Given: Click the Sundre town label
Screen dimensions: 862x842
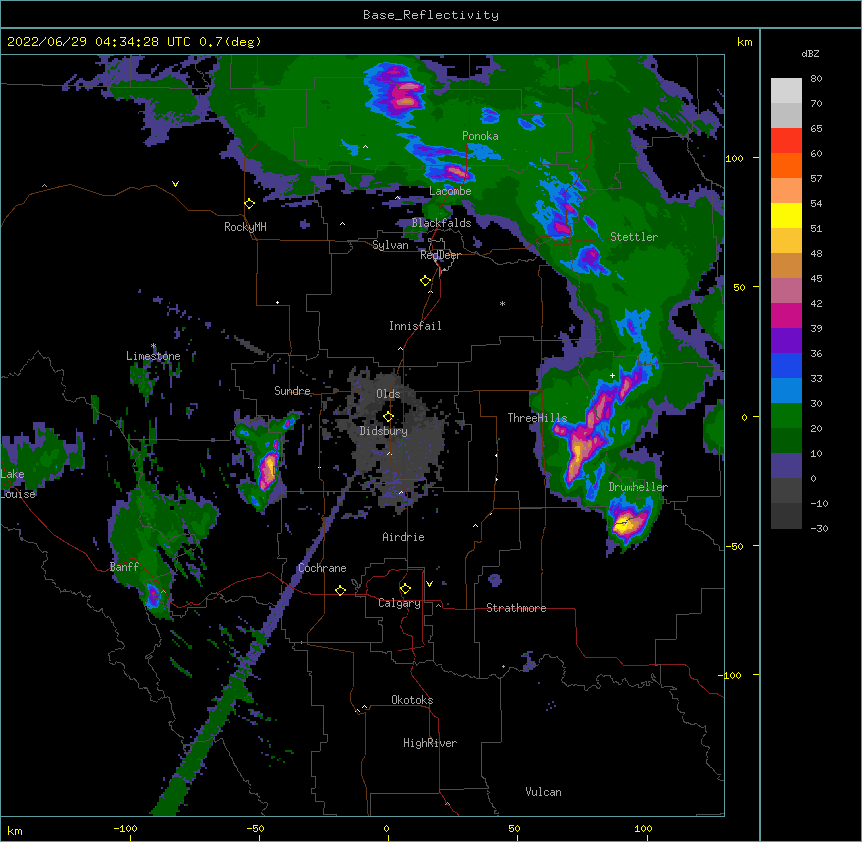Looking at the screenshot, I should (292, 391).
